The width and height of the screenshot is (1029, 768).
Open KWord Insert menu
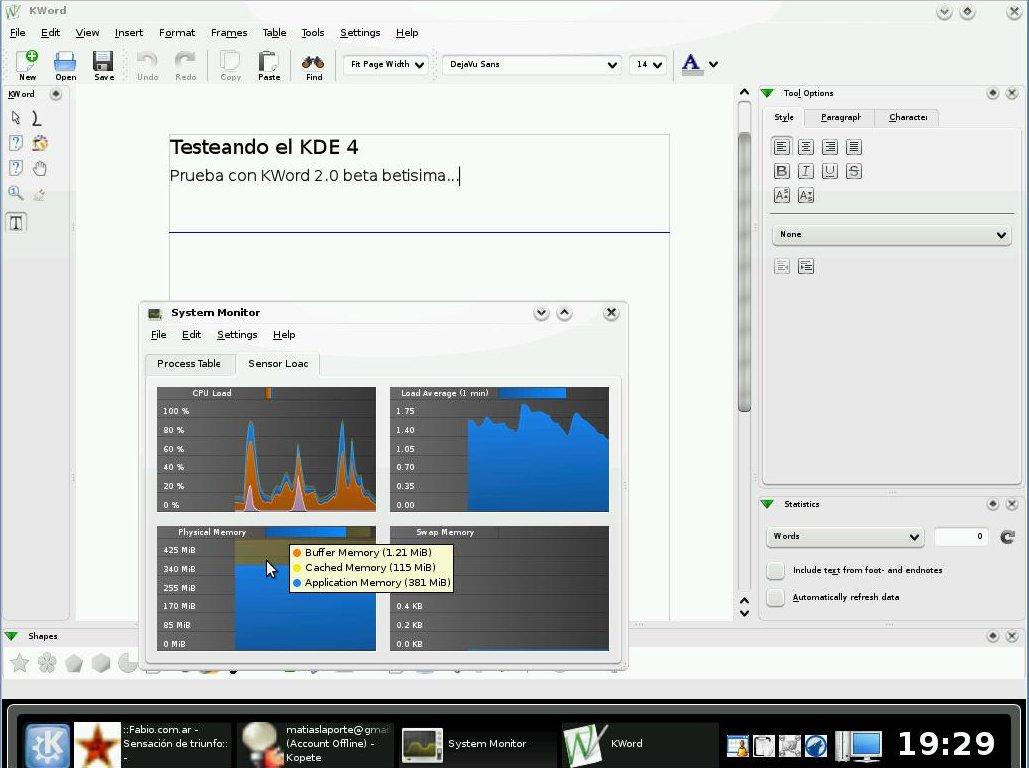pos(129,32)
